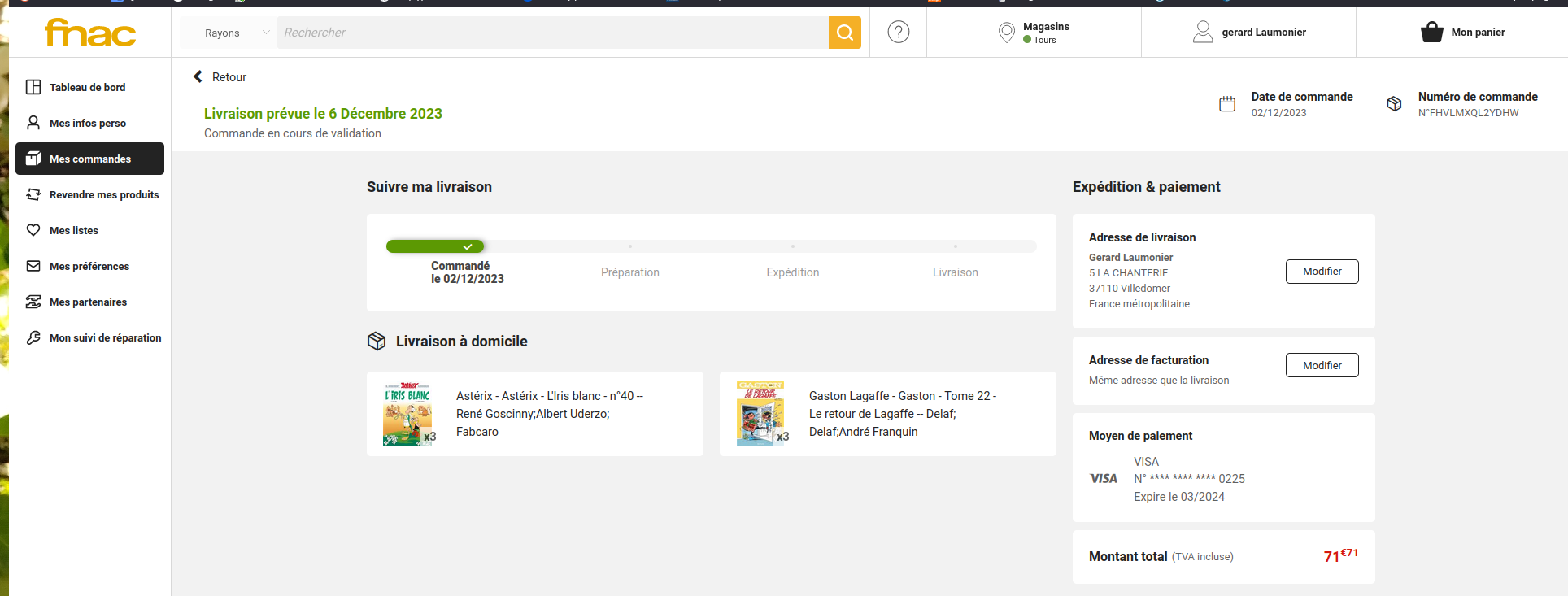This screenshot has width=1568, height=596.
Task: Open the help question mark icon
Action: tap(898, 33)
